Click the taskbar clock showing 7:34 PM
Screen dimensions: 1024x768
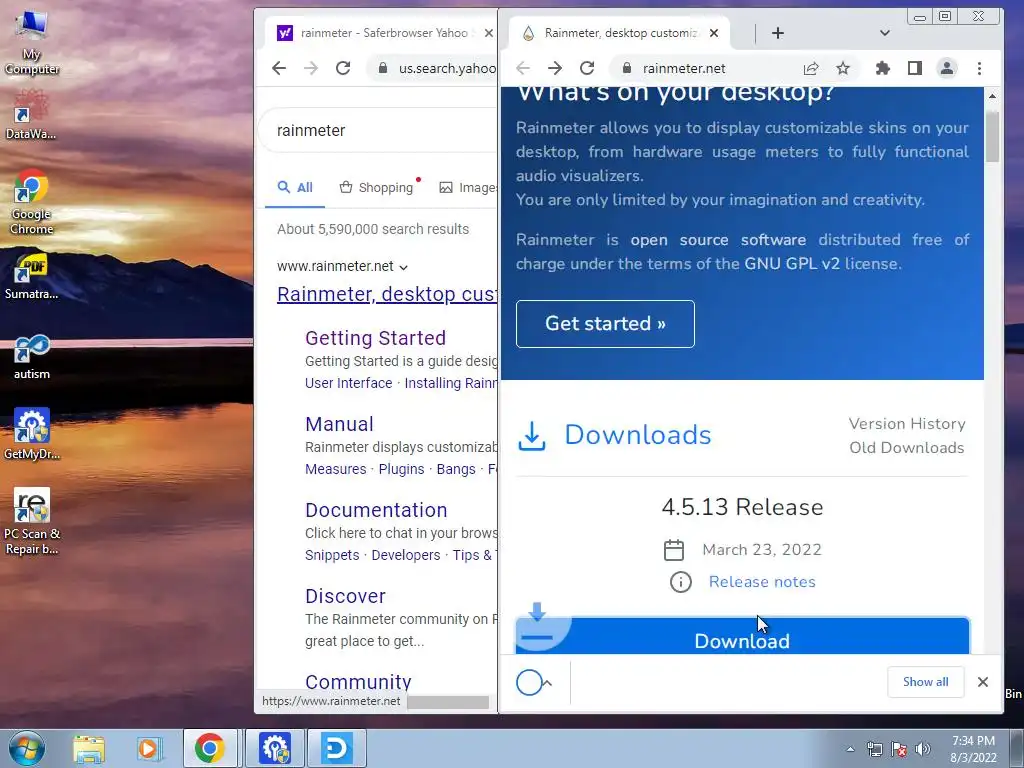(x=973, y=749)
